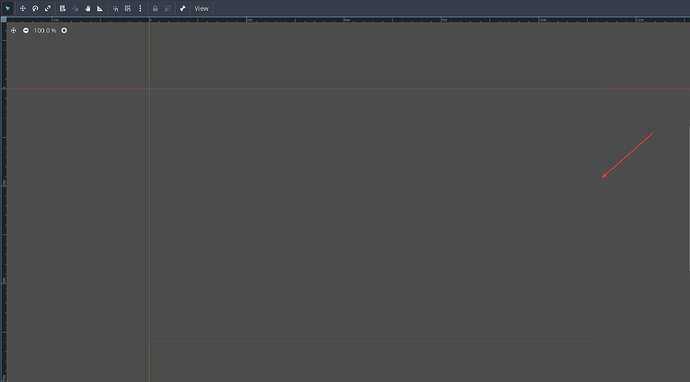
Task: Toggle grid snapping on the canvas
Action: (128, 8)
